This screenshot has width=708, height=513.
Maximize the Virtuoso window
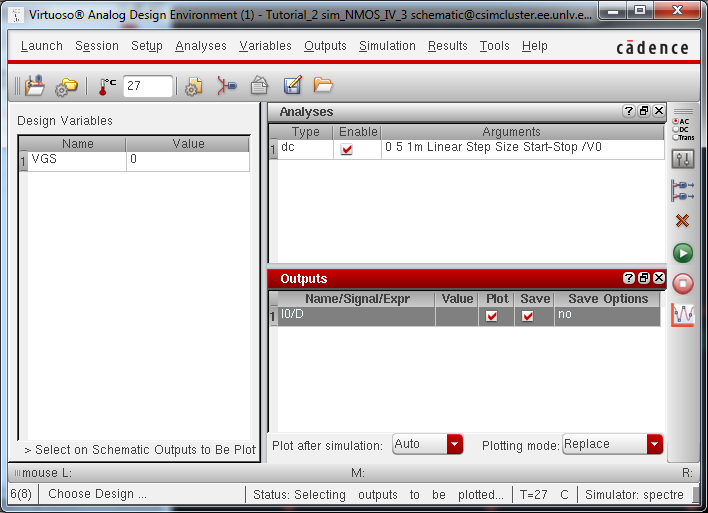[x=640, y=10]
